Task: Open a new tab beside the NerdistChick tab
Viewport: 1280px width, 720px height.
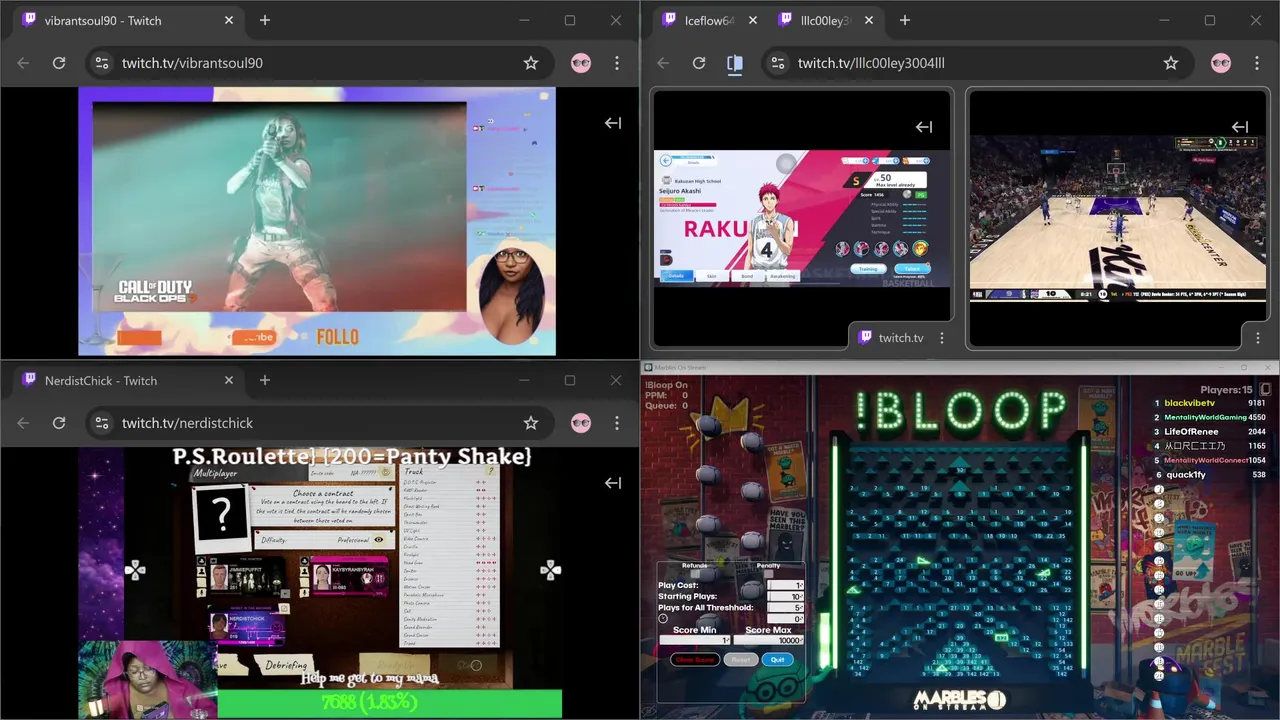Action: [x=265, y=380]
